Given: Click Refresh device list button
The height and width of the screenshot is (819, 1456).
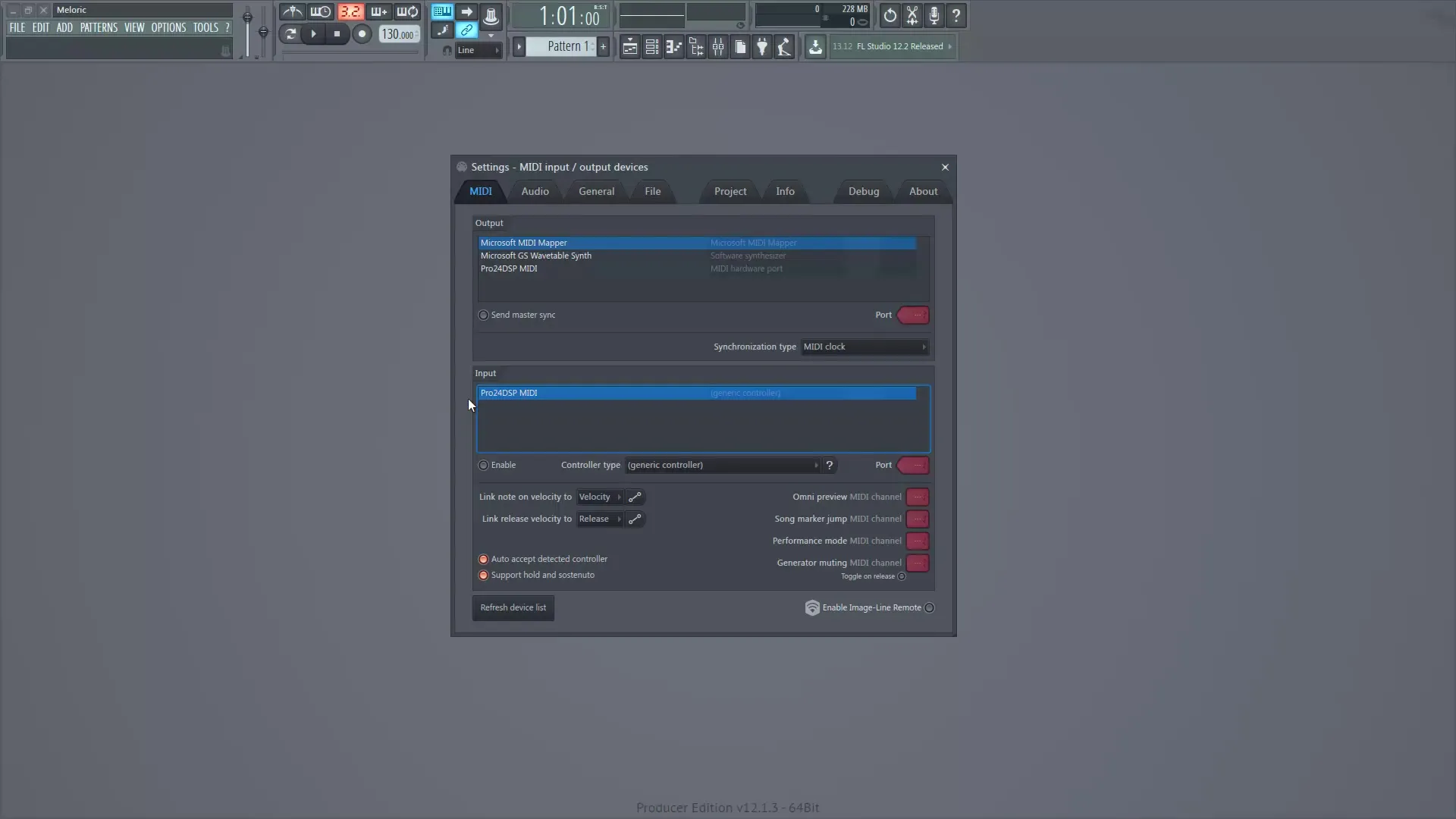Looking at the screenshot, I should coord(513,607).
